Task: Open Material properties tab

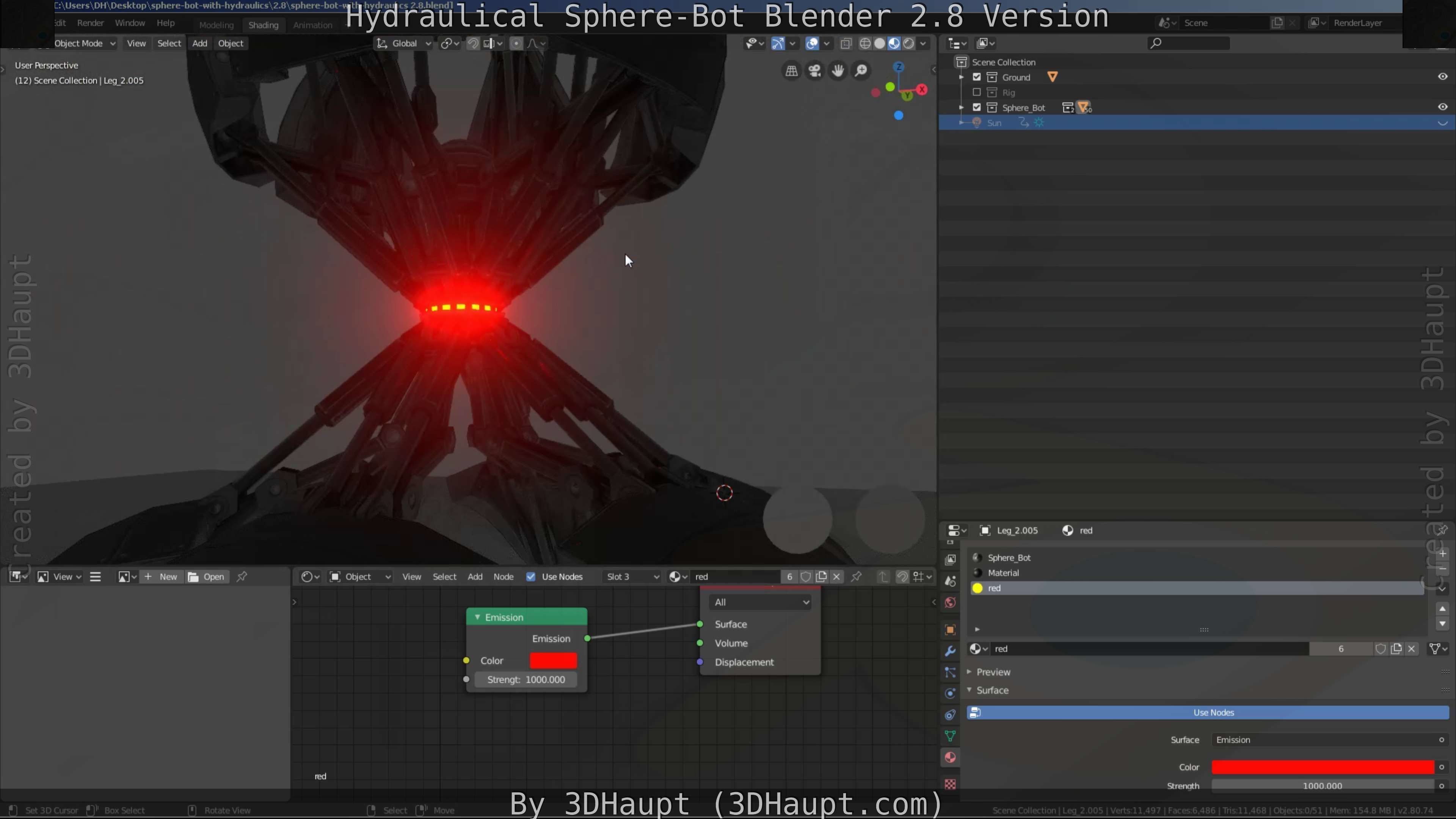Action: tap(950, 758)
